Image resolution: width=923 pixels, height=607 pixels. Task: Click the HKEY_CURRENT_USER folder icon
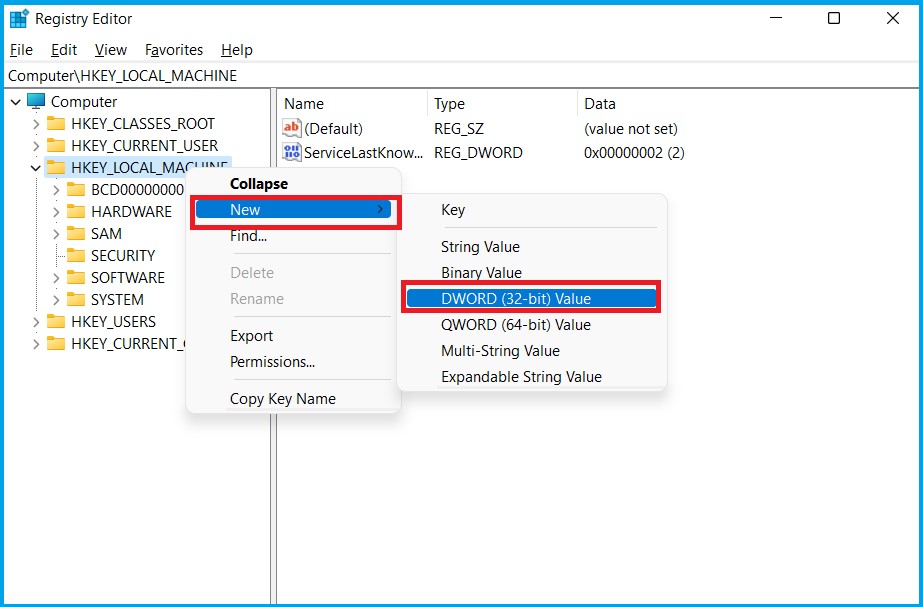coord(56,145)
